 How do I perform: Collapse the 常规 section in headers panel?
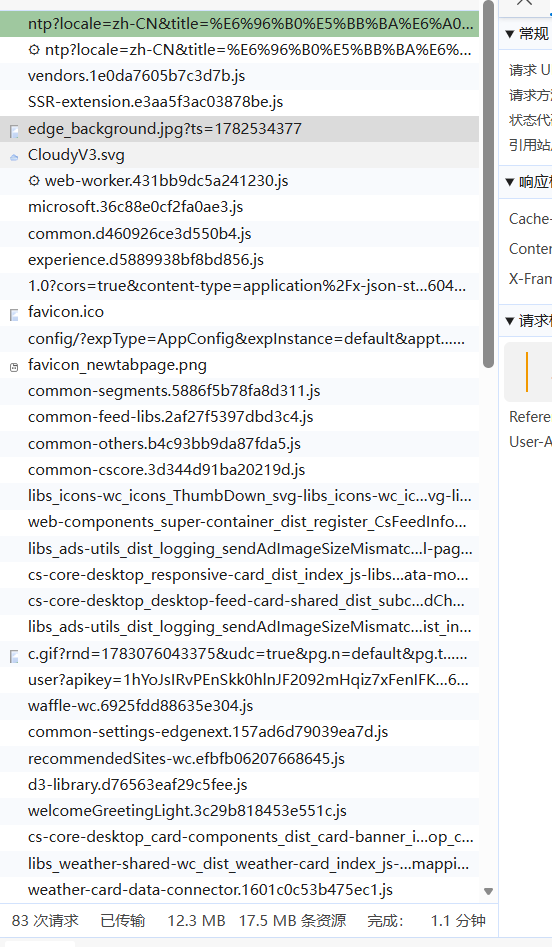510,34
